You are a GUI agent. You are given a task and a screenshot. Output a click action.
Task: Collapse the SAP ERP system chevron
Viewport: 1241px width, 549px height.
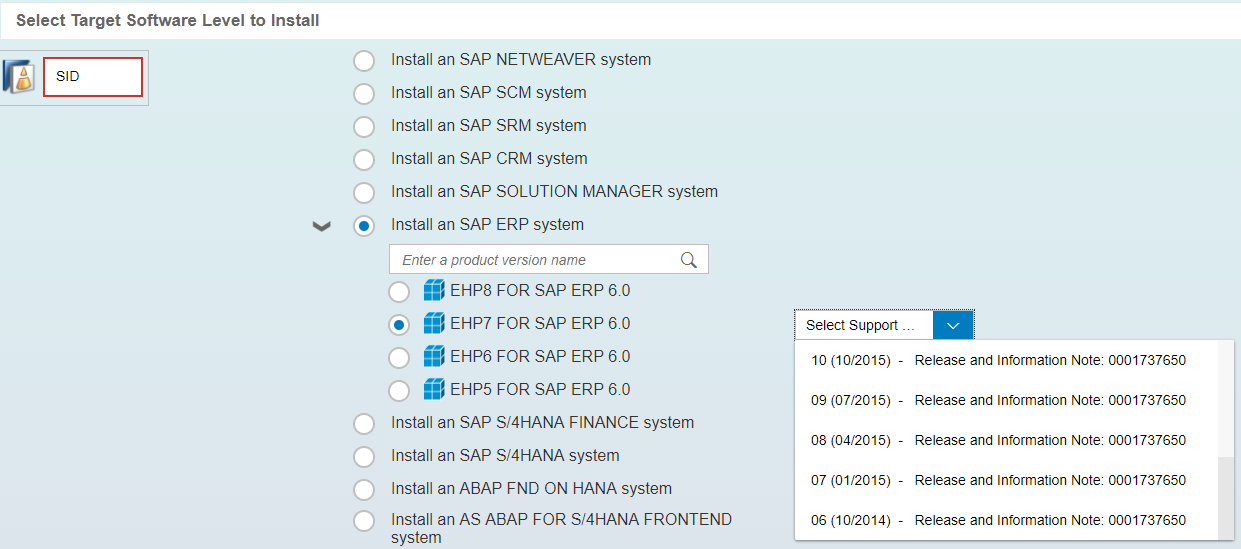322,227
